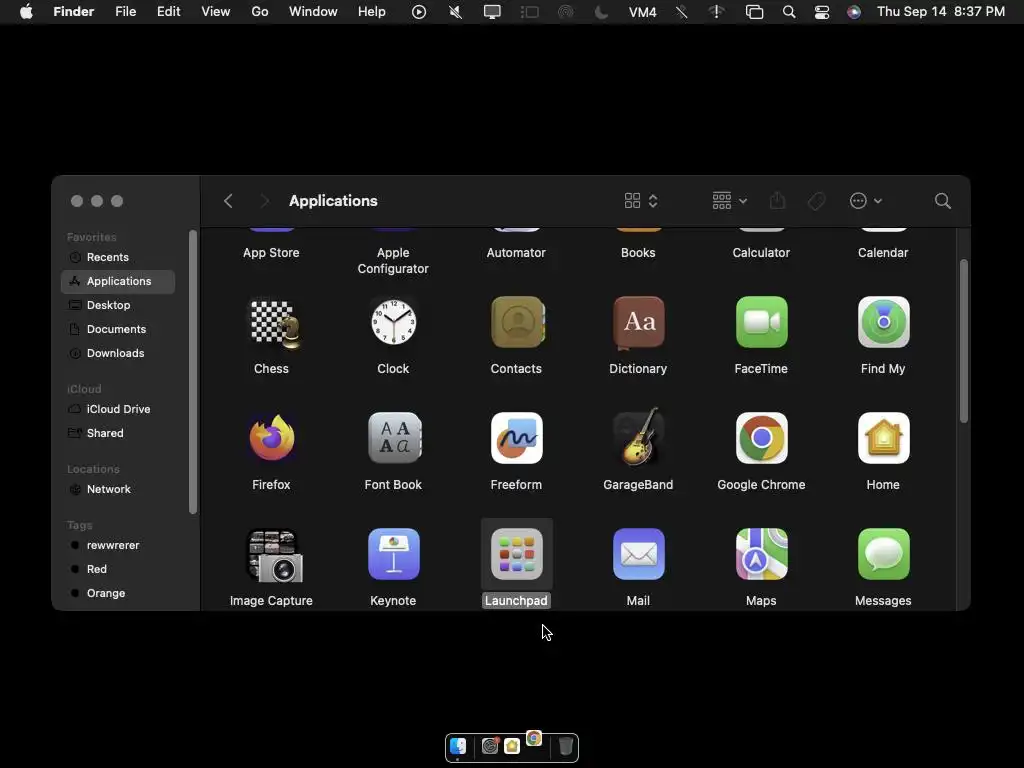Select Desktop in the sidebar

tap(118, 305)
